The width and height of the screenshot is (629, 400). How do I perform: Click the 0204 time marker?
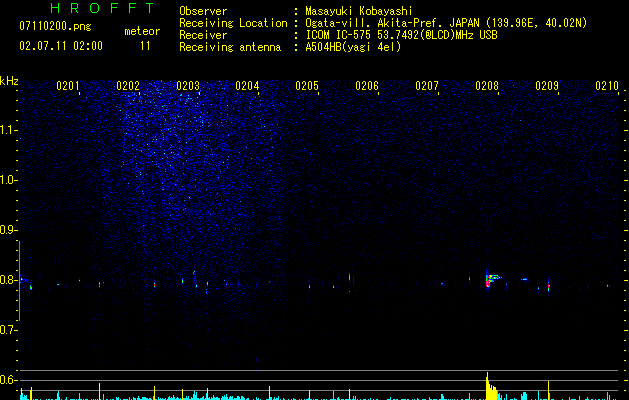coord(247,85)
